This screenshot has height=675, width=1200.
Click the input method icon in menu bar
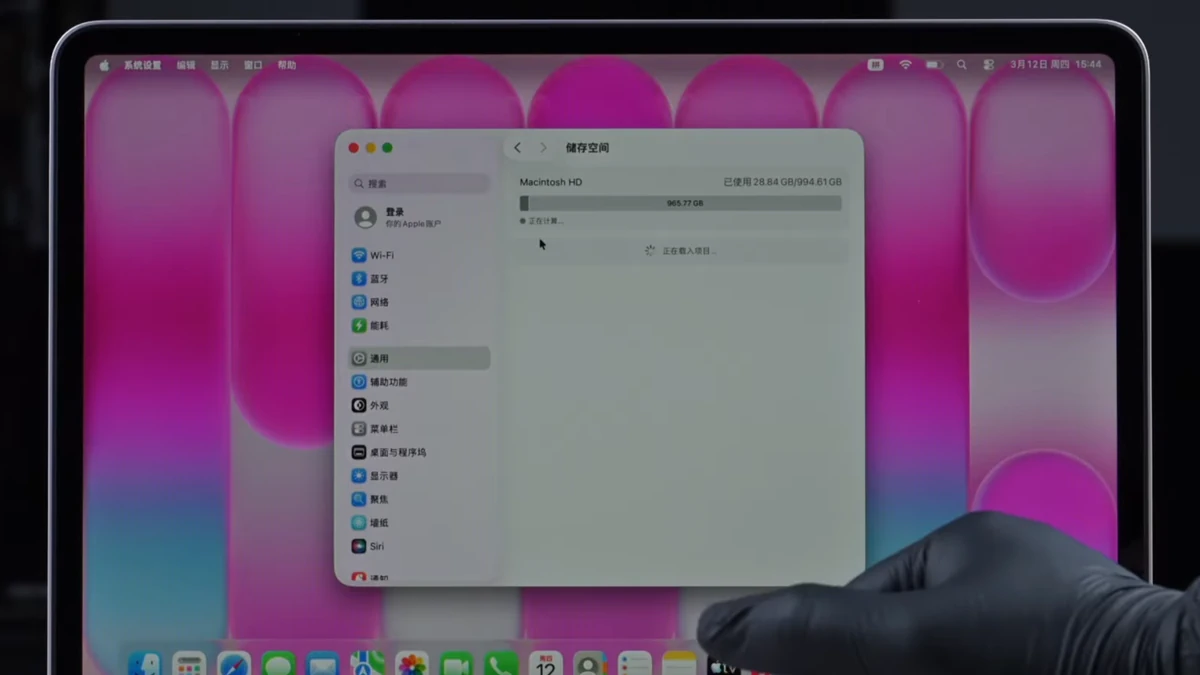click(875, 65)
